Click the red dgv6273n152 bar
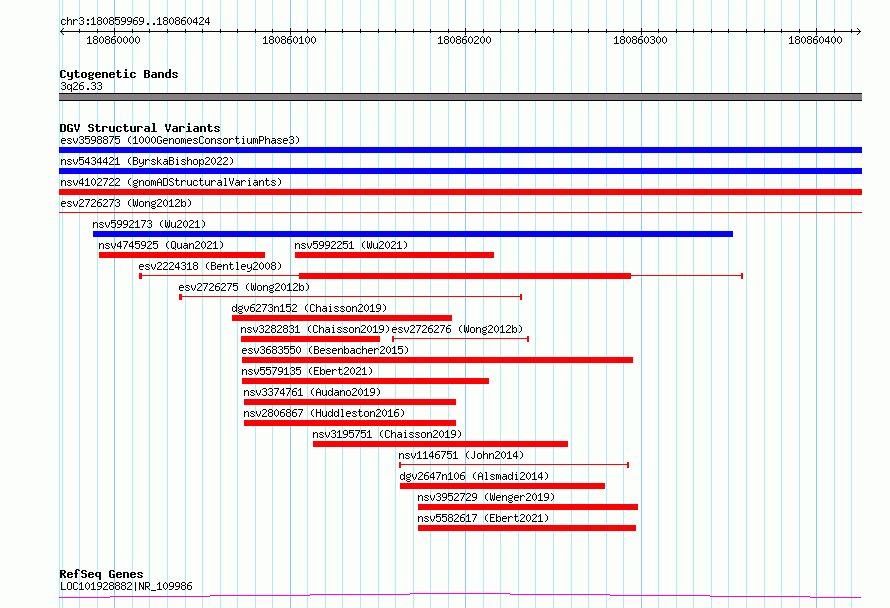This screenshot has width=890, height=608. pyautogui.click(x=342, y=318)
